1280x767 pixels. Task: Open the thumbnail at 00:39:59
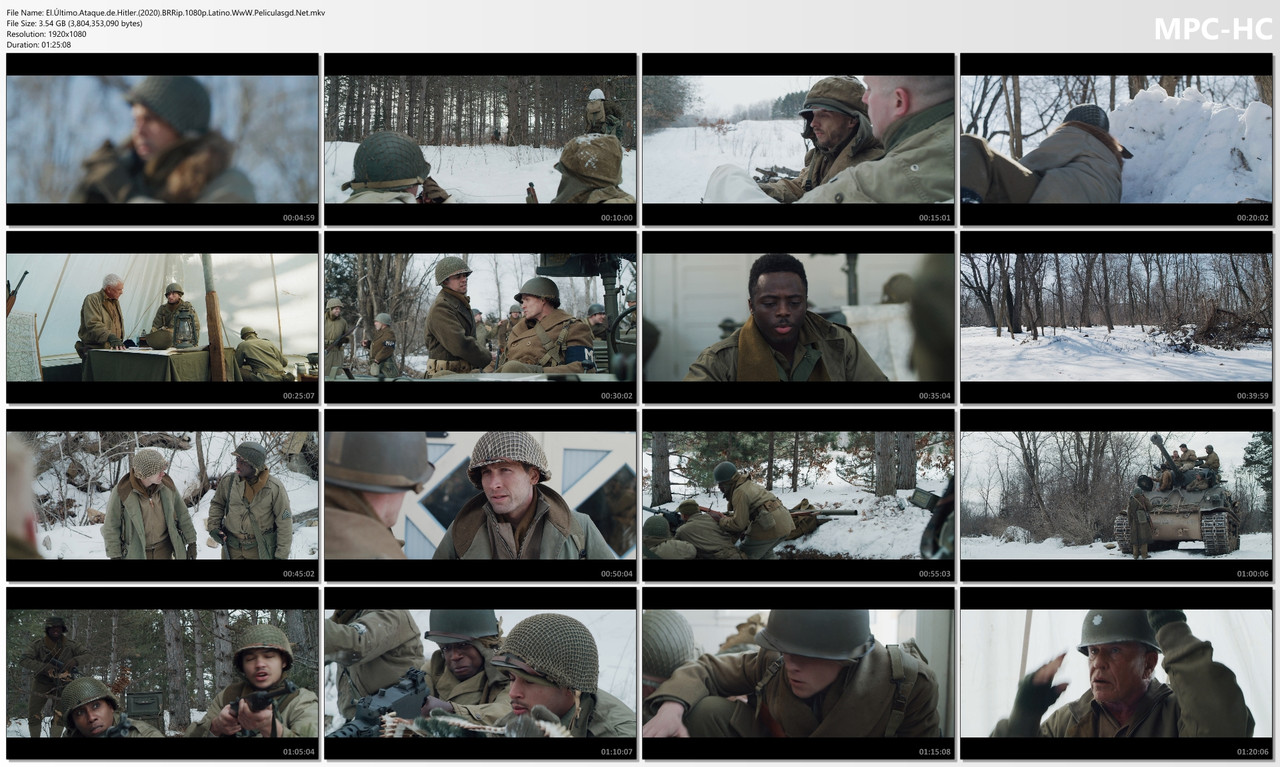point(1116,317)
